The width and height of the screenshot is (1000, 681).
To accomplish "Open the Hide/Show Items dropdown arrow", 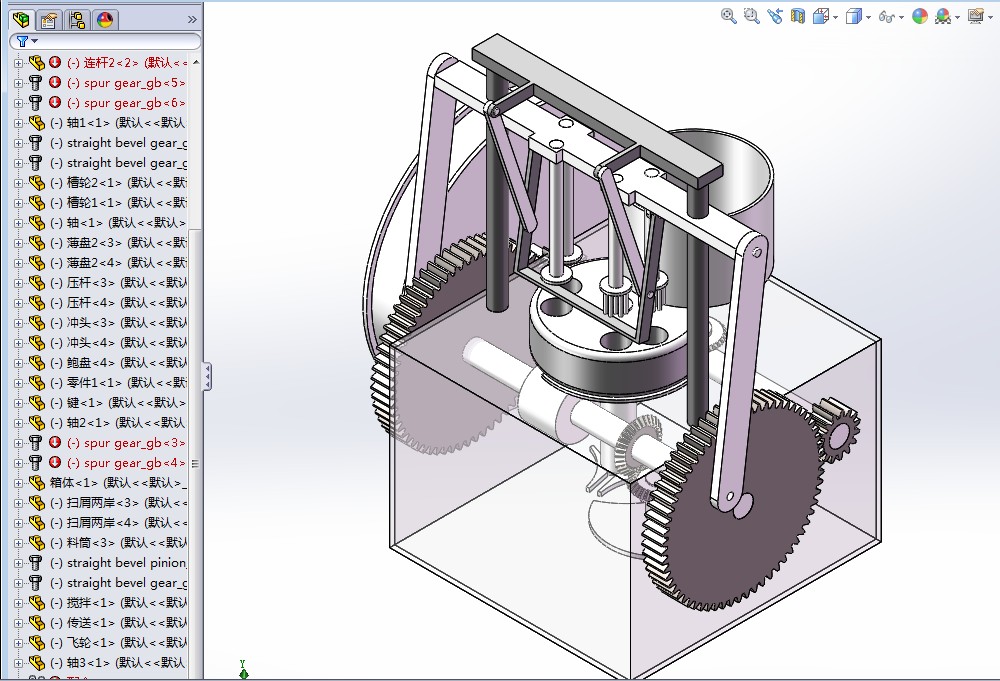I will 901,17.
